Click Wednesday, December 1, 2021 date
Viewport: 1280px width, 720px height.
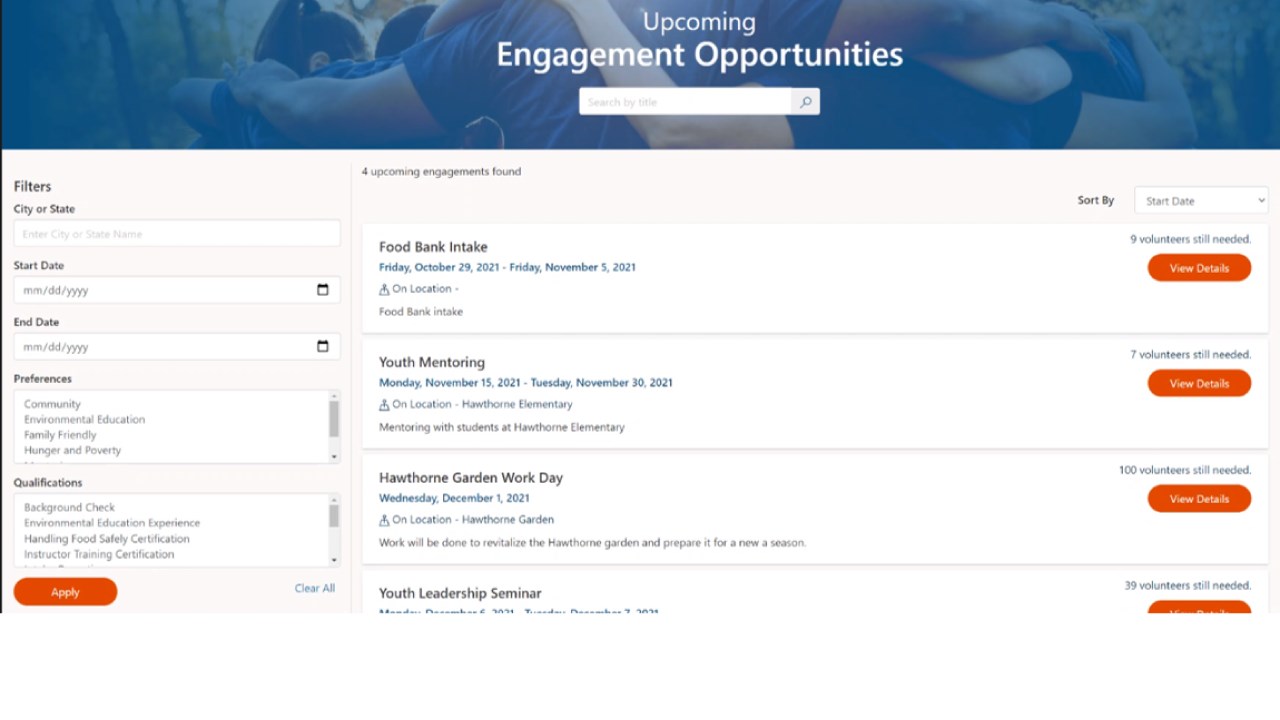click(454, 498)
